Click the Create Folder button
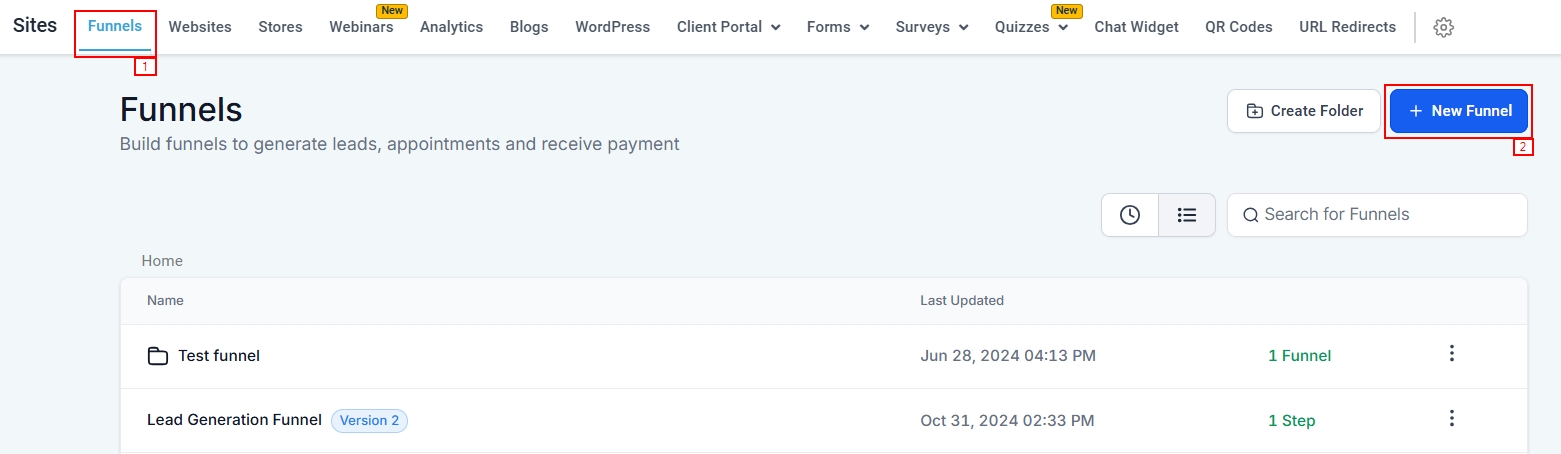The image size is (1561, 454). (x=1304, y=111)
